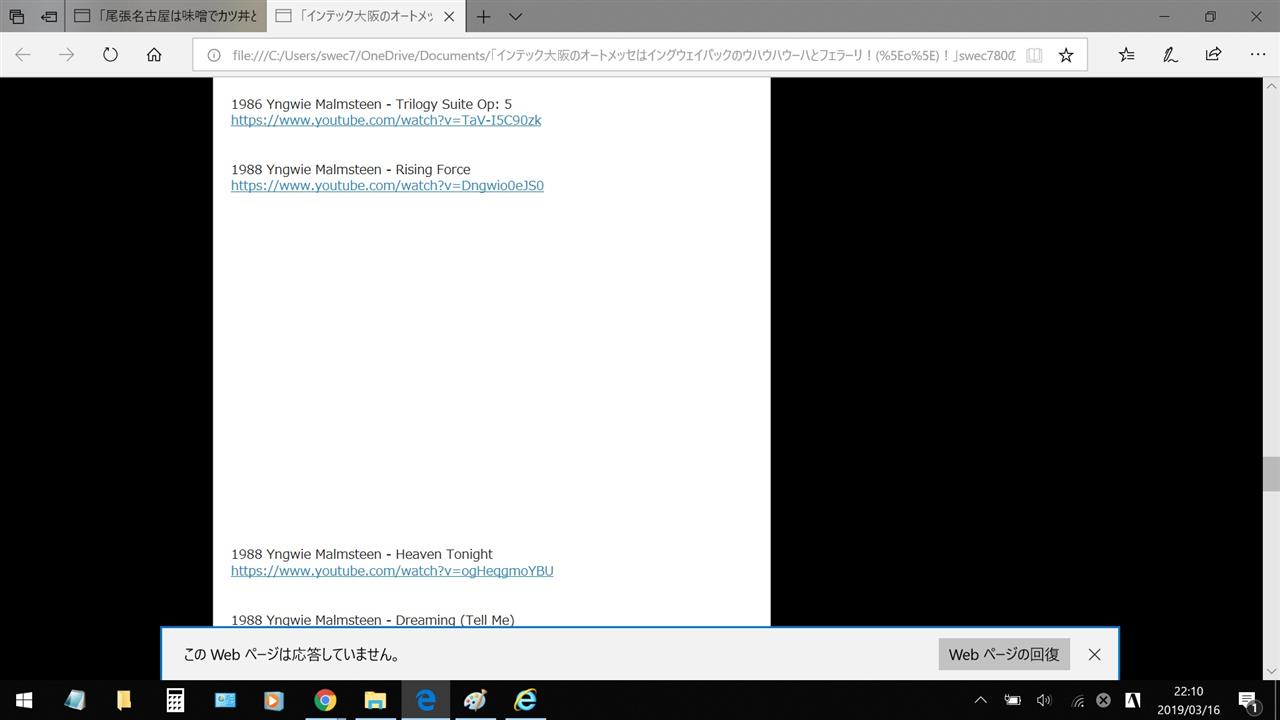Image resolution: width=1280 pixels, height=720 pixels.
Task: Open File Explorer from the taskbar
Action: pyautogui.click(x=375, y=700)
